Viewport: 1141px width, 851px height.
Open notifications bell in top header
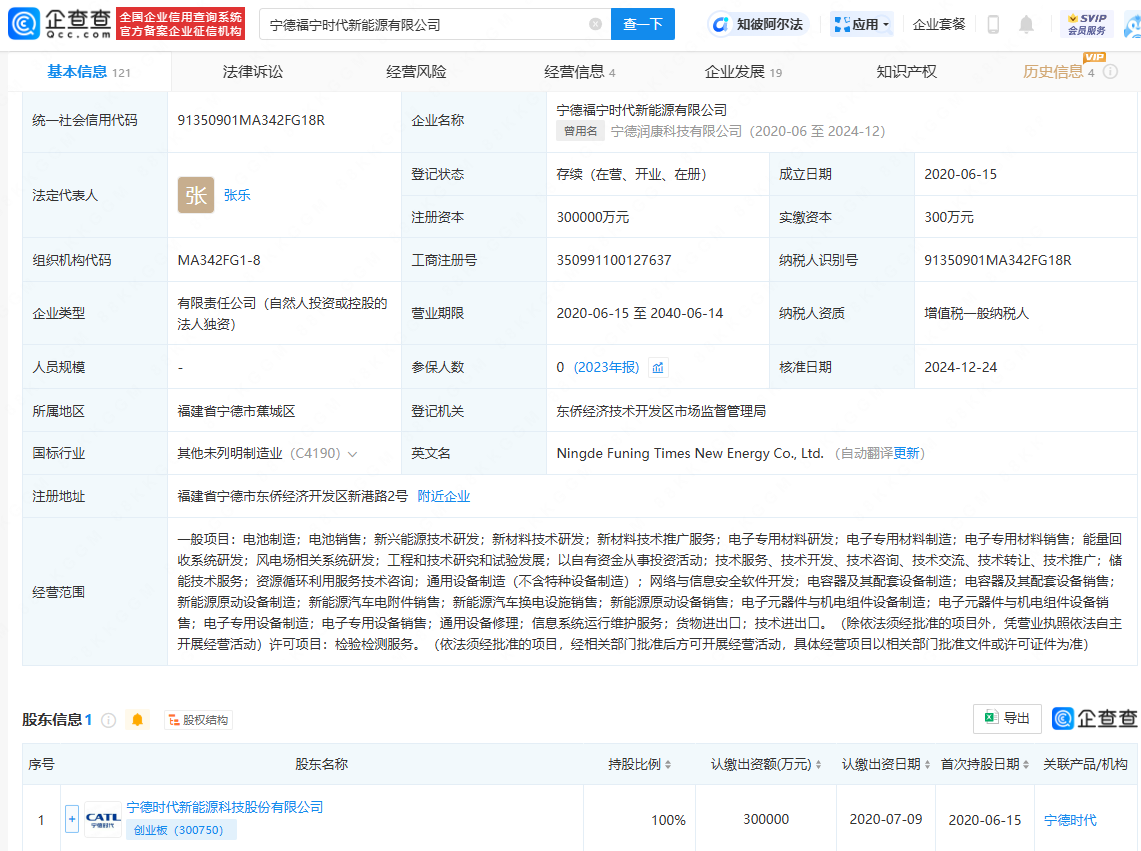(1026, 24)
